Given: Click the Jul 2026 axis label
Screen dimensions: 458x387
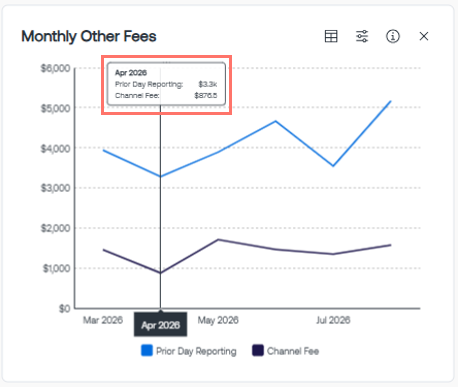Looking at the screenshot, I should click(x=333, y=320).
